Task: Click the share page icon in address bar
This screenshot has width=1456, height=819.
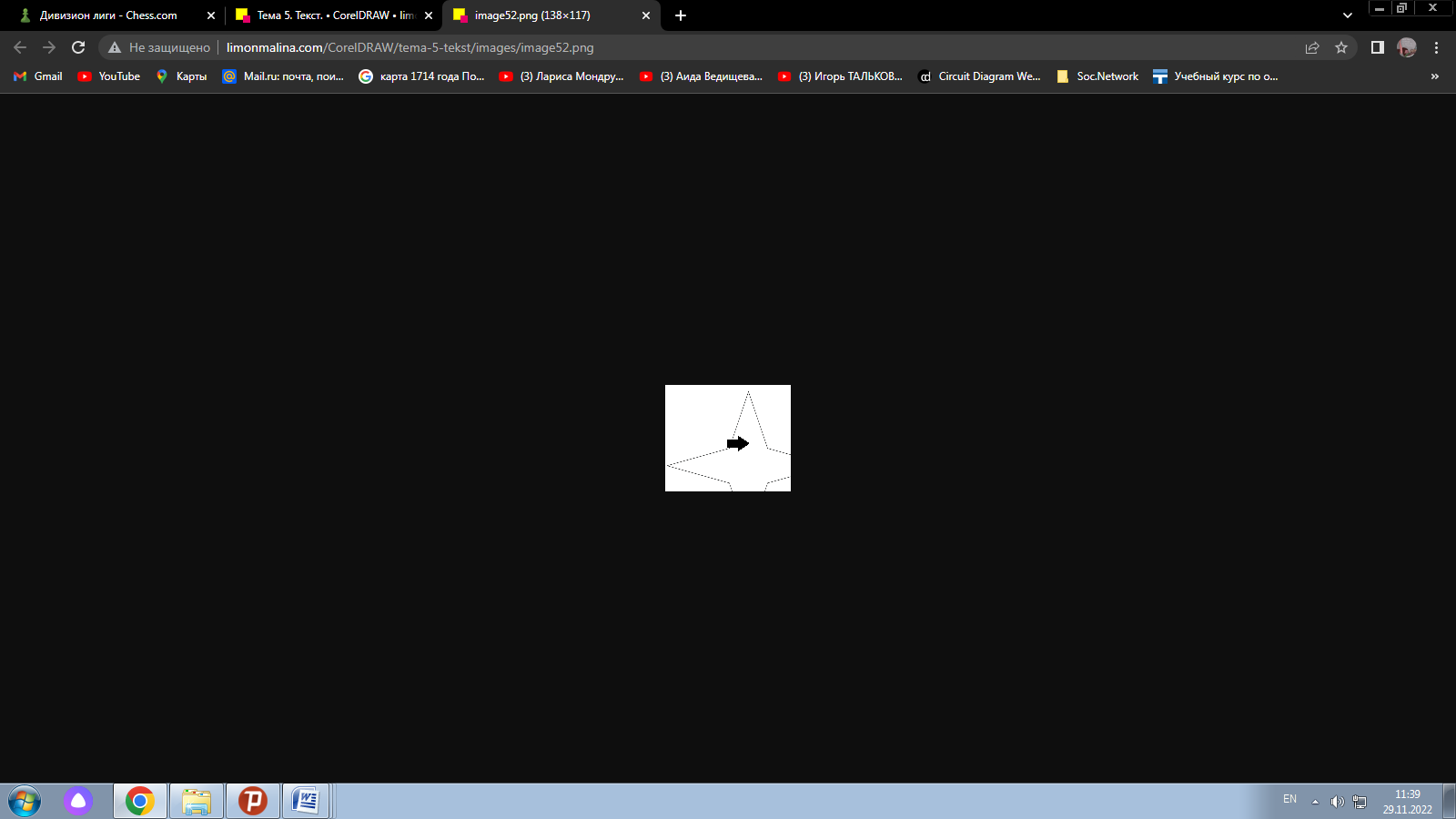Action: tap(1312, 47)
